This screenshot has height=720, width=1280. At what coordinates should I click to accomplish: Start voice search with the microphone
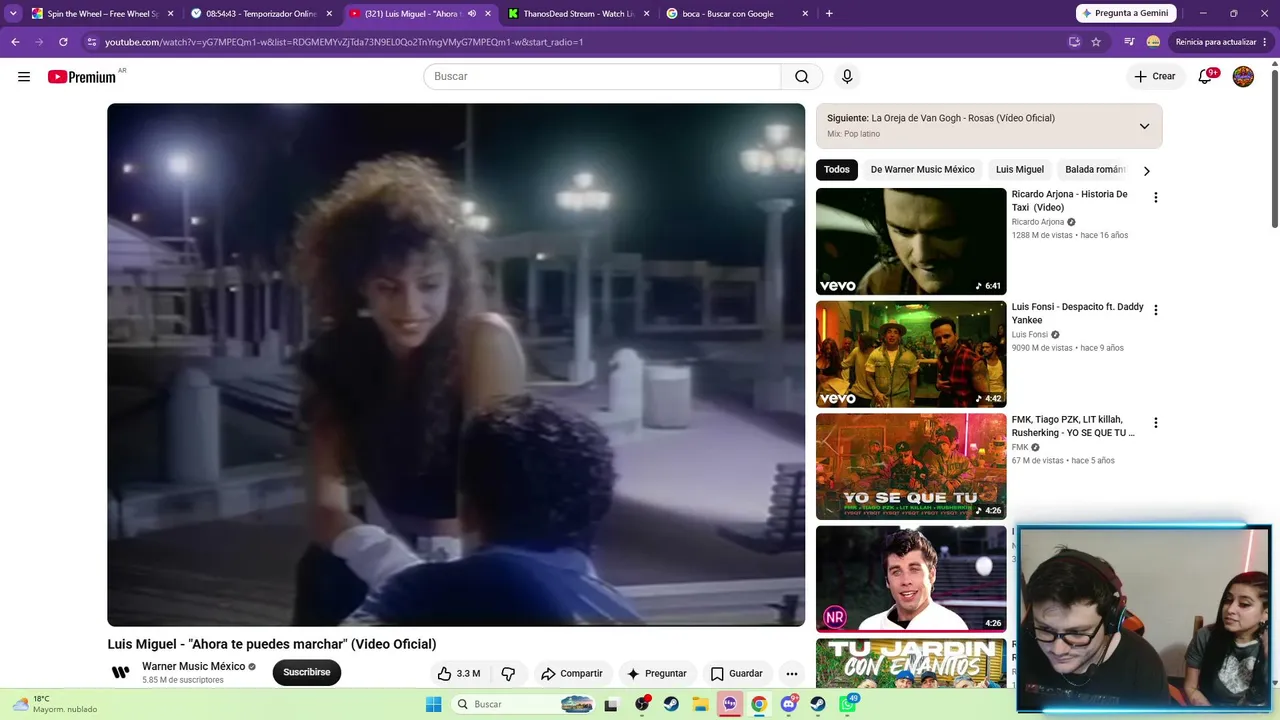click(x=847, y=77)
